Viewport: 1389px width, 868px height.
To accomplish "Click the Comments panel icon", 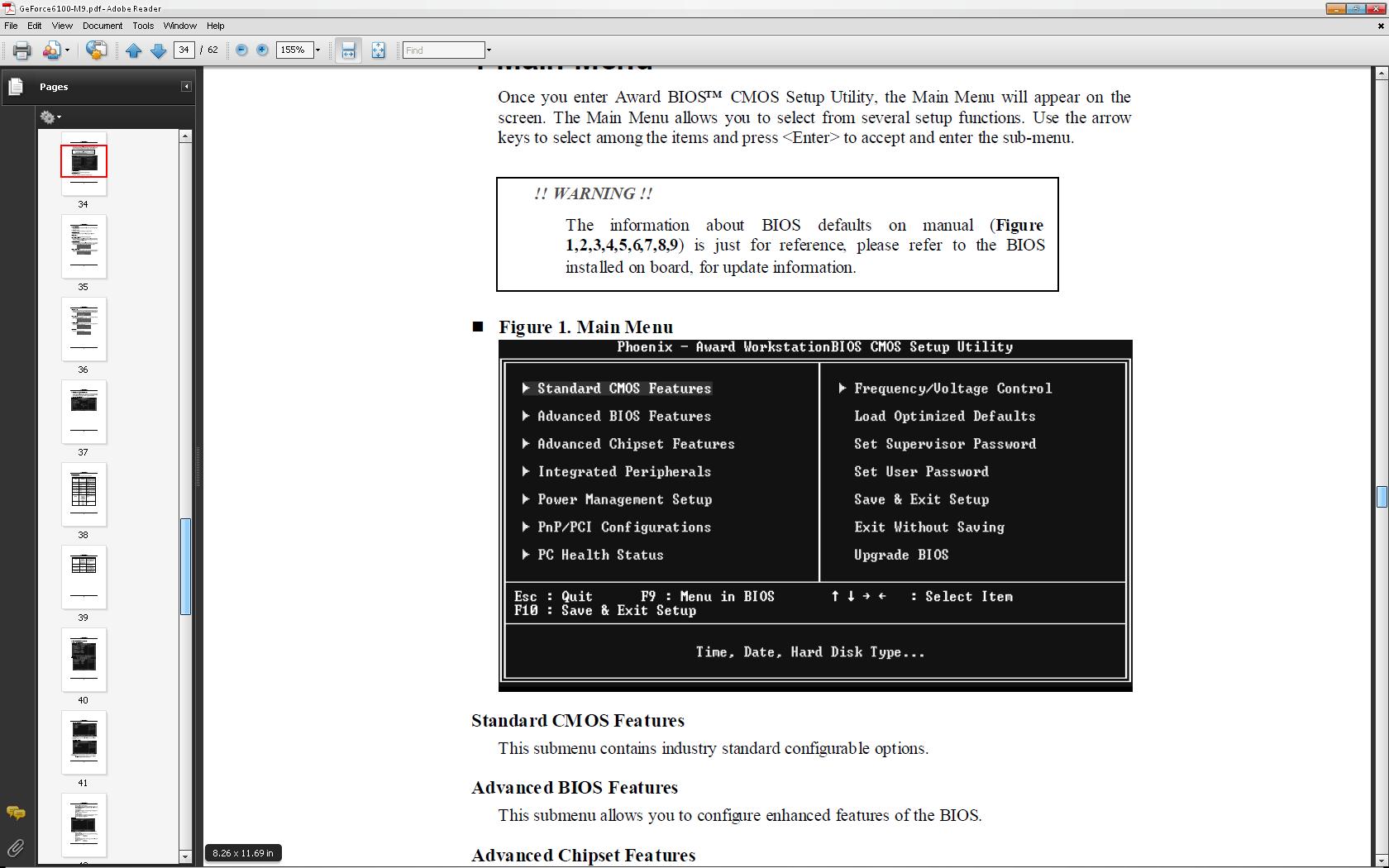I will [16, 813].
